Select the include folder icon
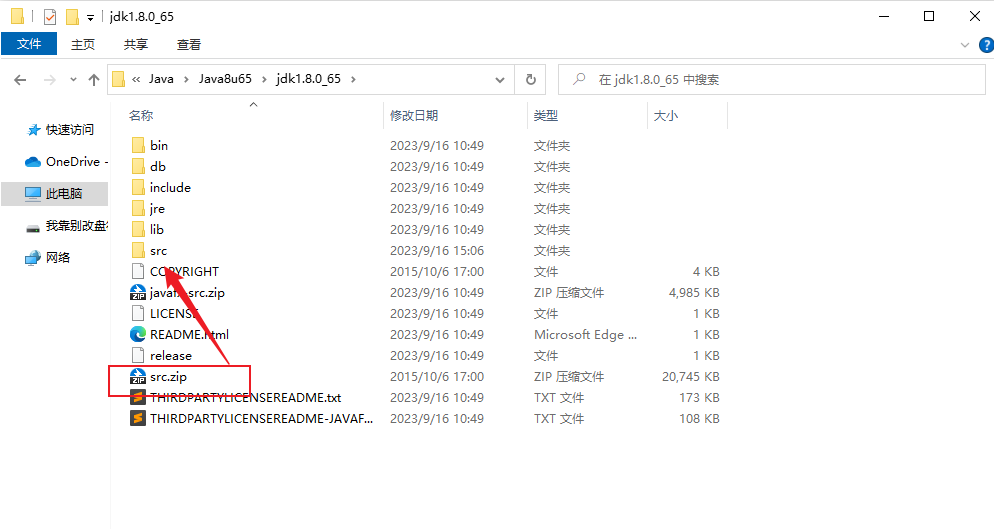This screenshot has height=529, width=994. 138,187
